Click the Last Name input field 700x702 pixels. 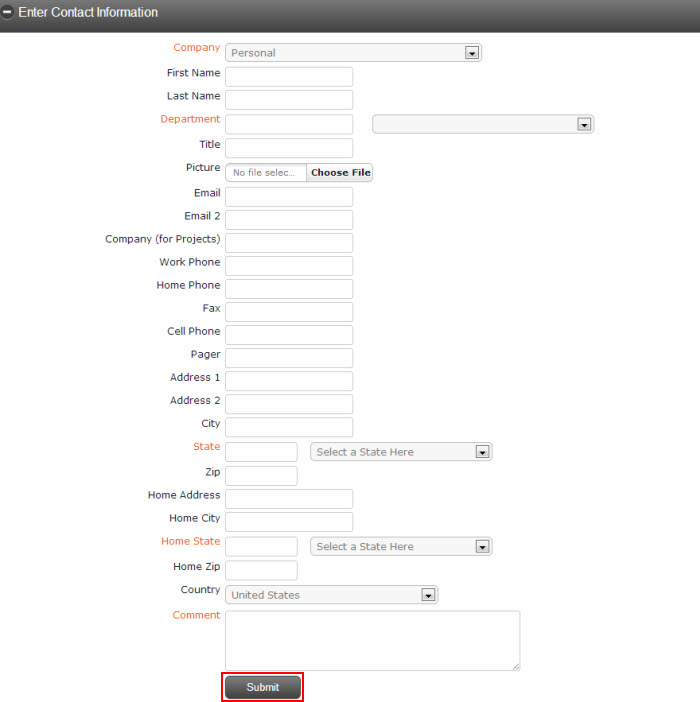289,100
